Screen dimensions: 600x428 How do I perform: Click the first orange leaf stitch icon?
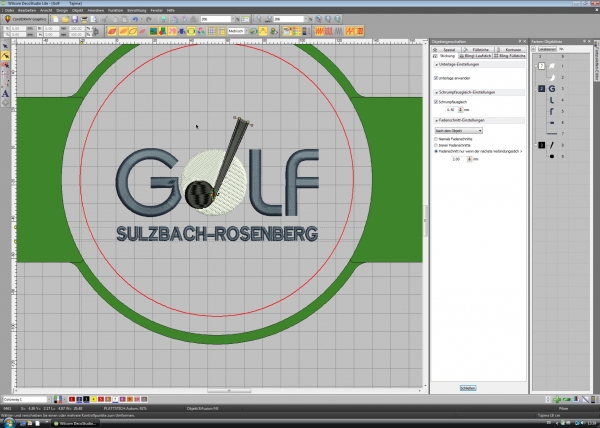click(x=112, y=31)
